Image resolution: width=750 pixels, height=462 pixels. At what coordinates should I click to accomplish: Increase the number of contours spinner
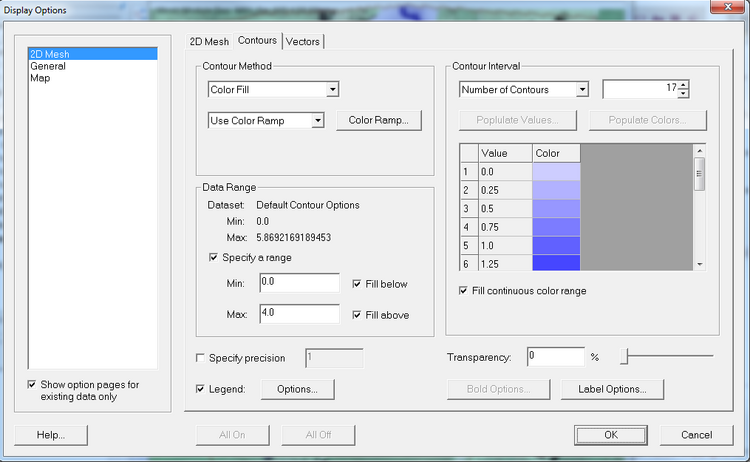(x=683, y=85)
